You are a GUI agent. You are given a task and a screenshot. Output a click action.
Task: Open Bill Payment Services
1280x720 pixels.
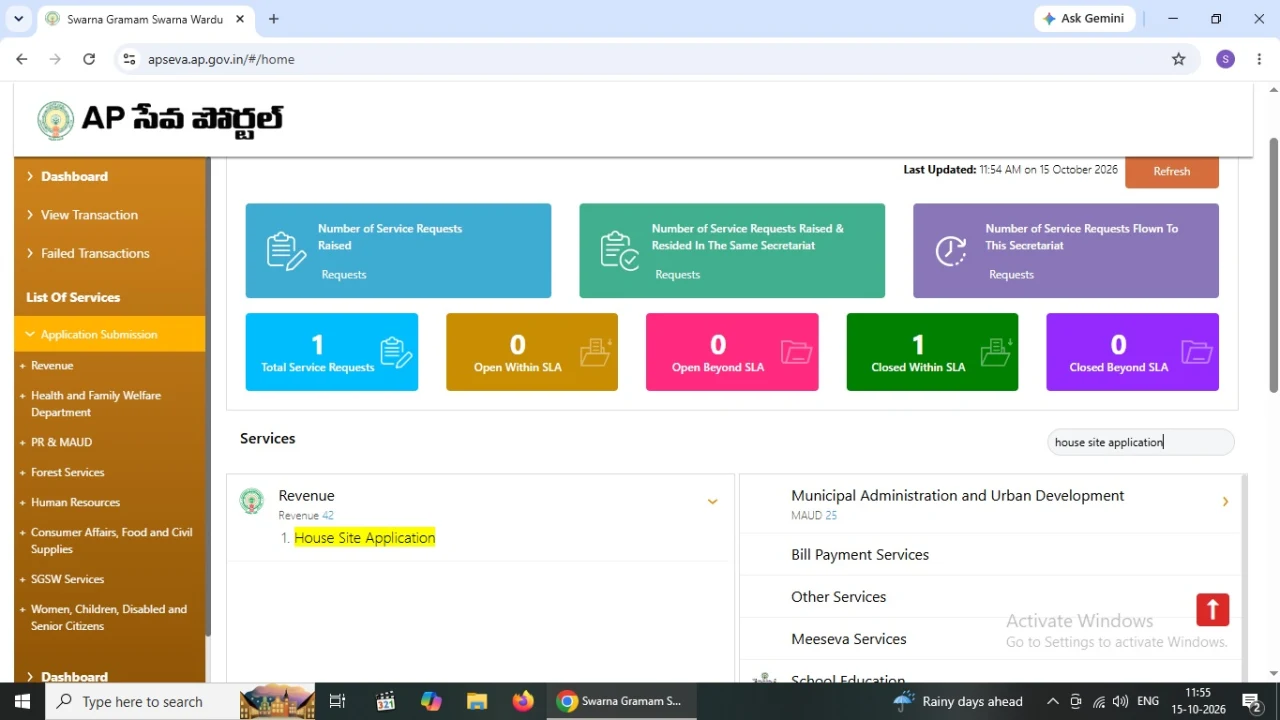click(x=860, y=555)
